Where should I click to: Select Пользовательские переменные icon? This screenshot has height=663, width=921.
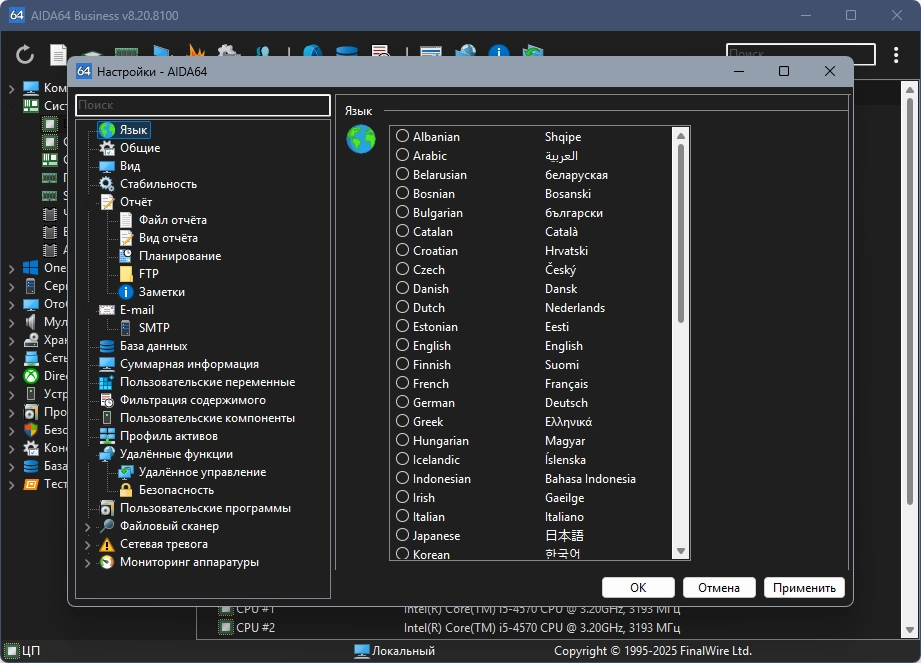[x=107, y=382]
